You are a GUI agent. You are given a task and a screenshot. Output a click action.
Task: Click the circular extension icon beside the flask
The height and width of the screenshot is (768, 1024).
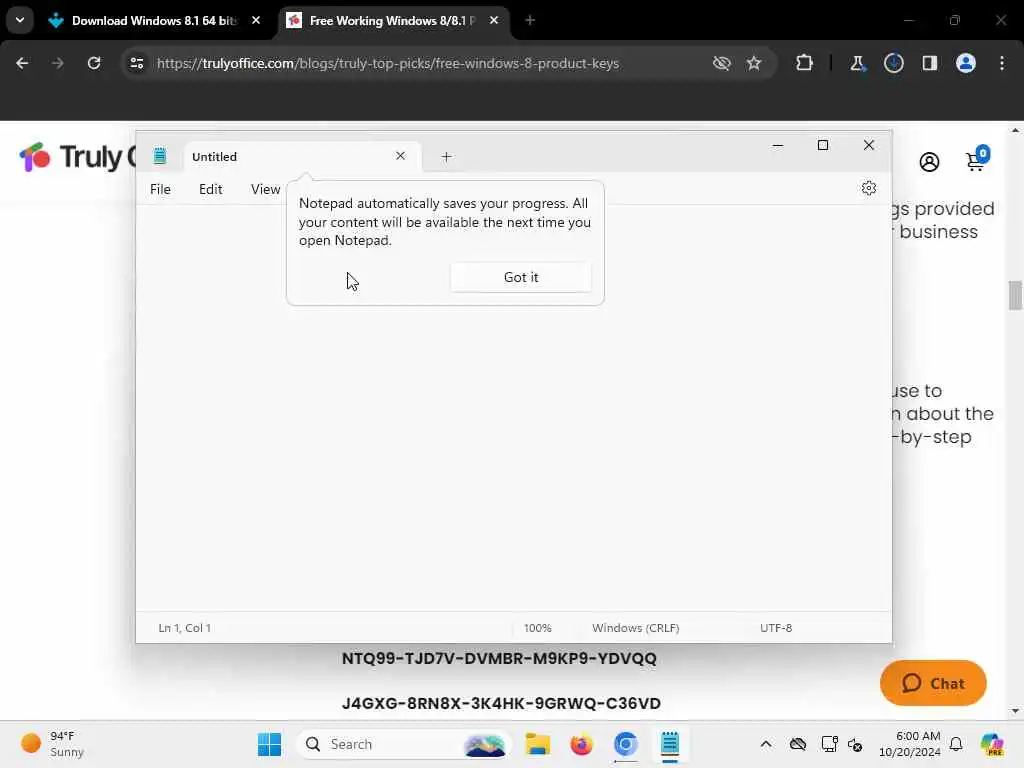coord(893,63)
